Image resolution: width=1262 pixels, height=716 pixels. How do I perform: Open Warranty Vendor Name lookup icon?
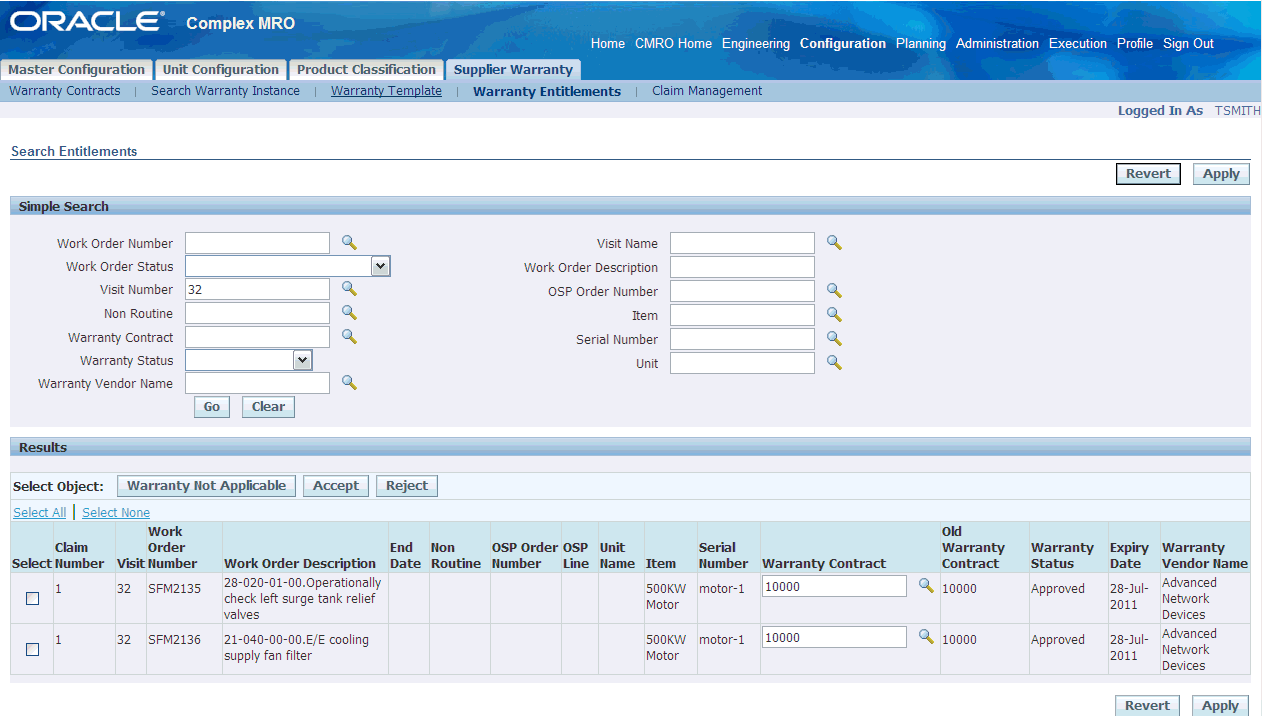[349, 382]
